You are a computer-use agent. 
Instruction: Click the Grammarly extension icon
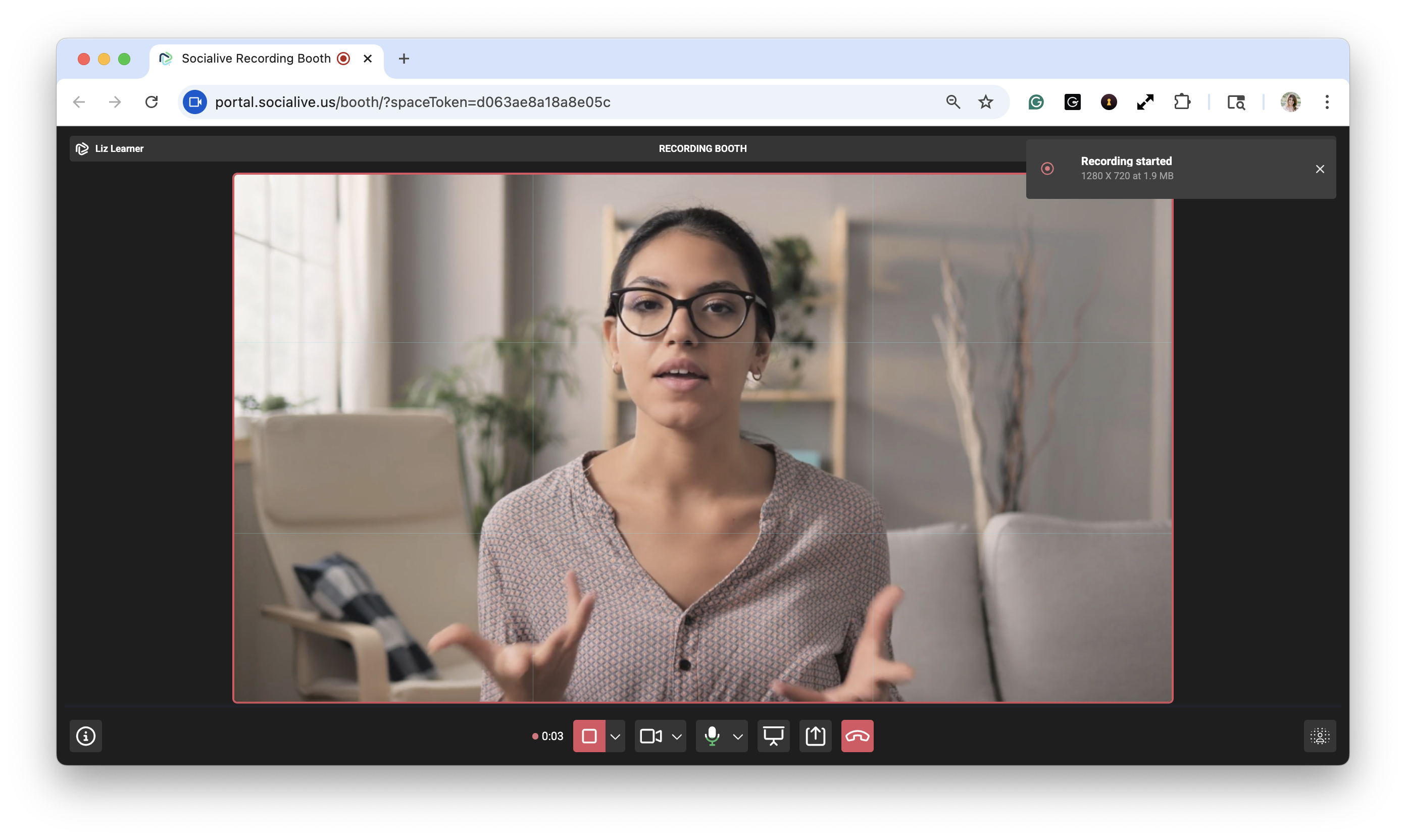(x=1036, y=102)
